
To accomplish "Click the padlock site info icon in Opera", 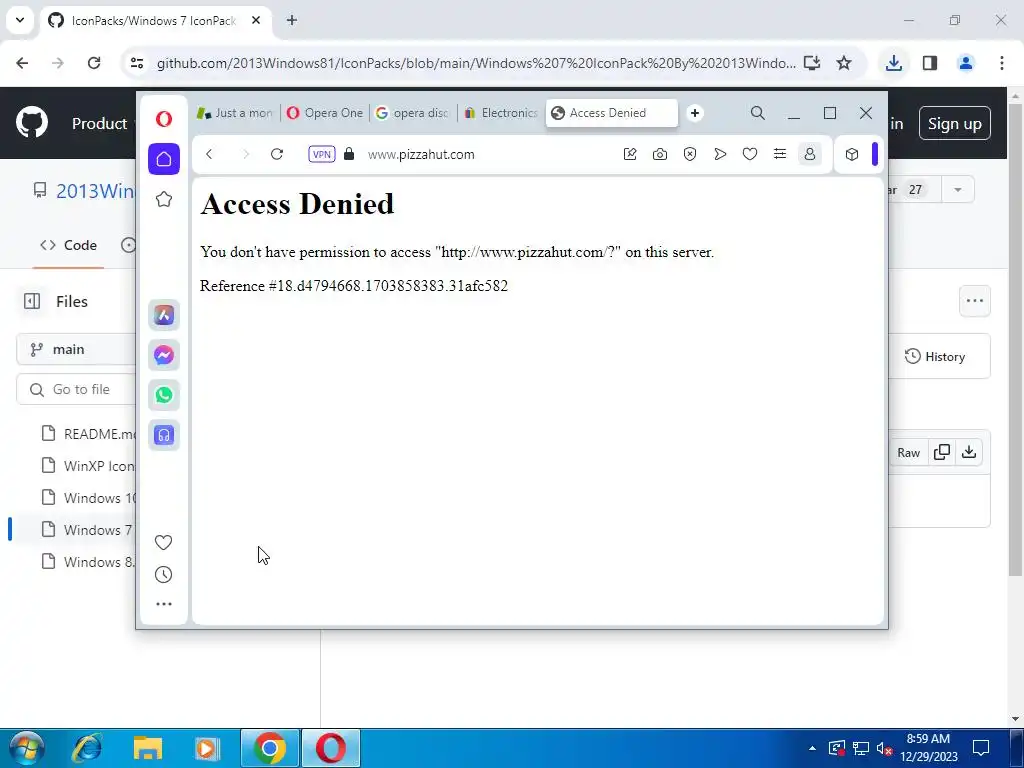I will [349, 154].
